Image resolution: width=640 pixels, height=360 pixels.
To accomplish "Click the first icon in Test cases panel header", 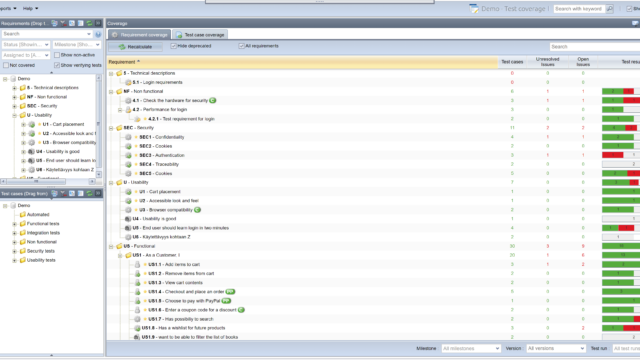I will pyautogui.click(x=54, y=193).
